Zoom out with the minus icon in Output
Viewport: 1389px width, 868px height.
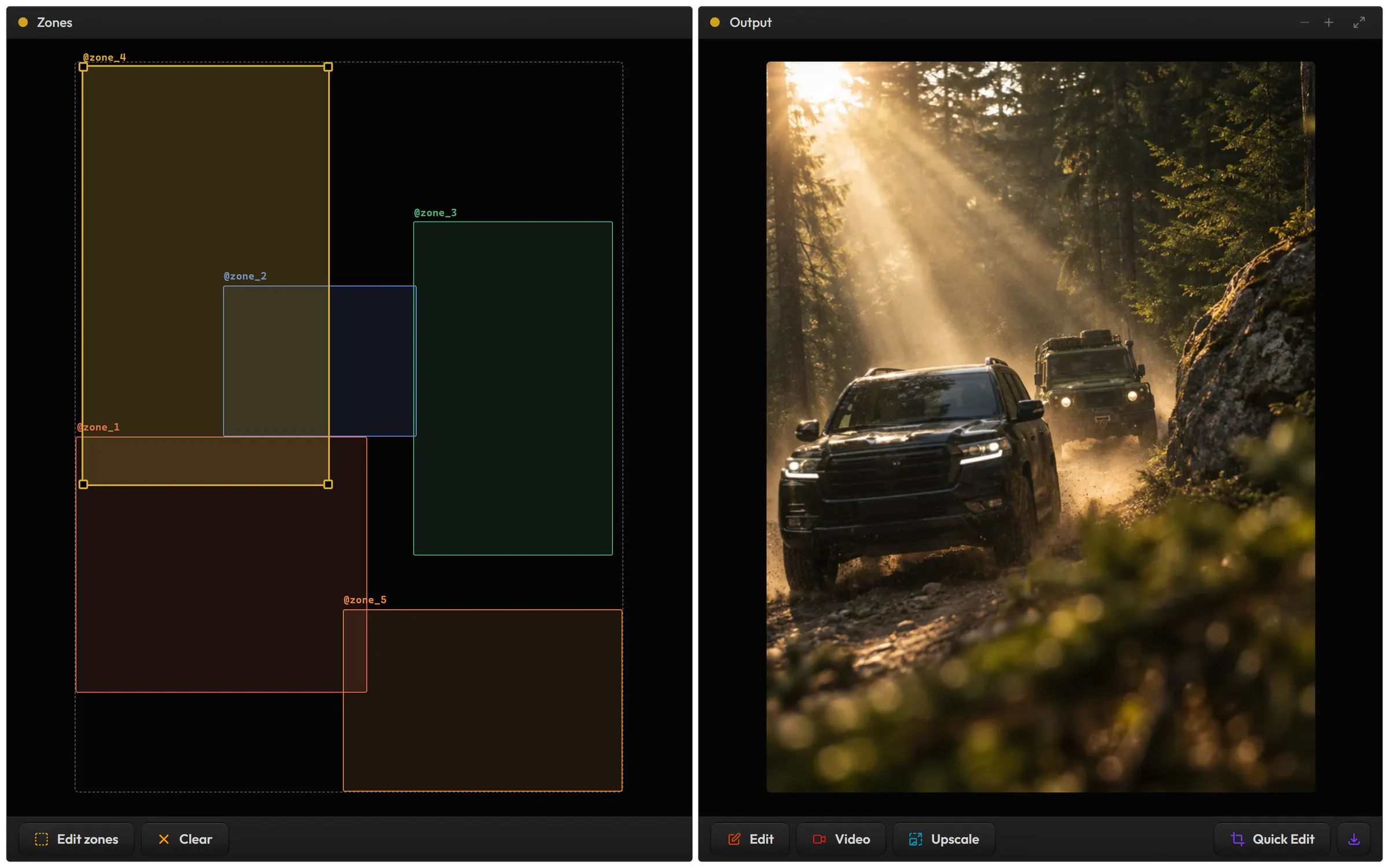[x=1304, y=23]
